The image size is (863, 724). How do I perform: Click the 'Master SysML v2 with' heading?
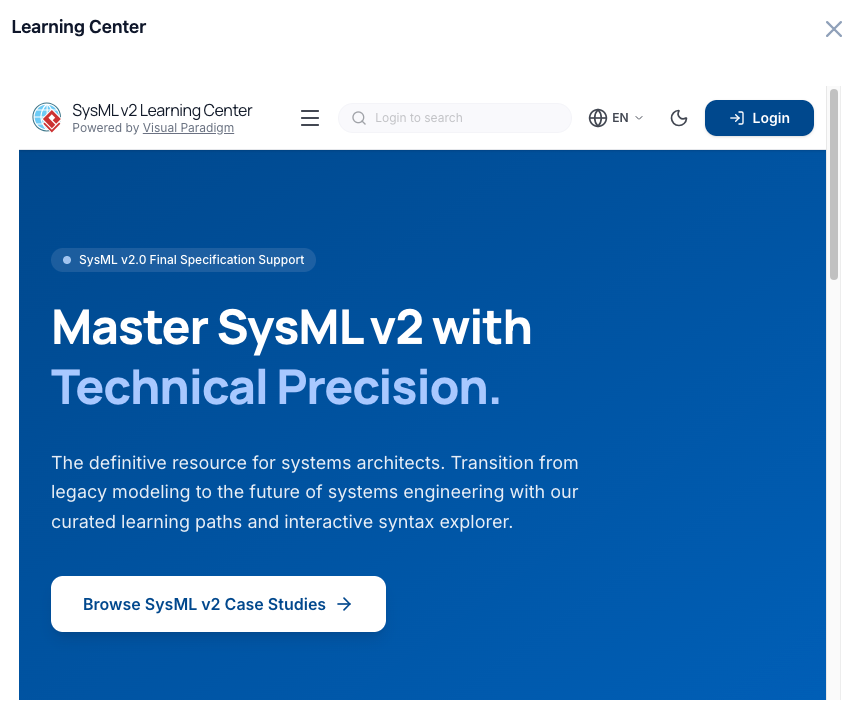point(291,327)
